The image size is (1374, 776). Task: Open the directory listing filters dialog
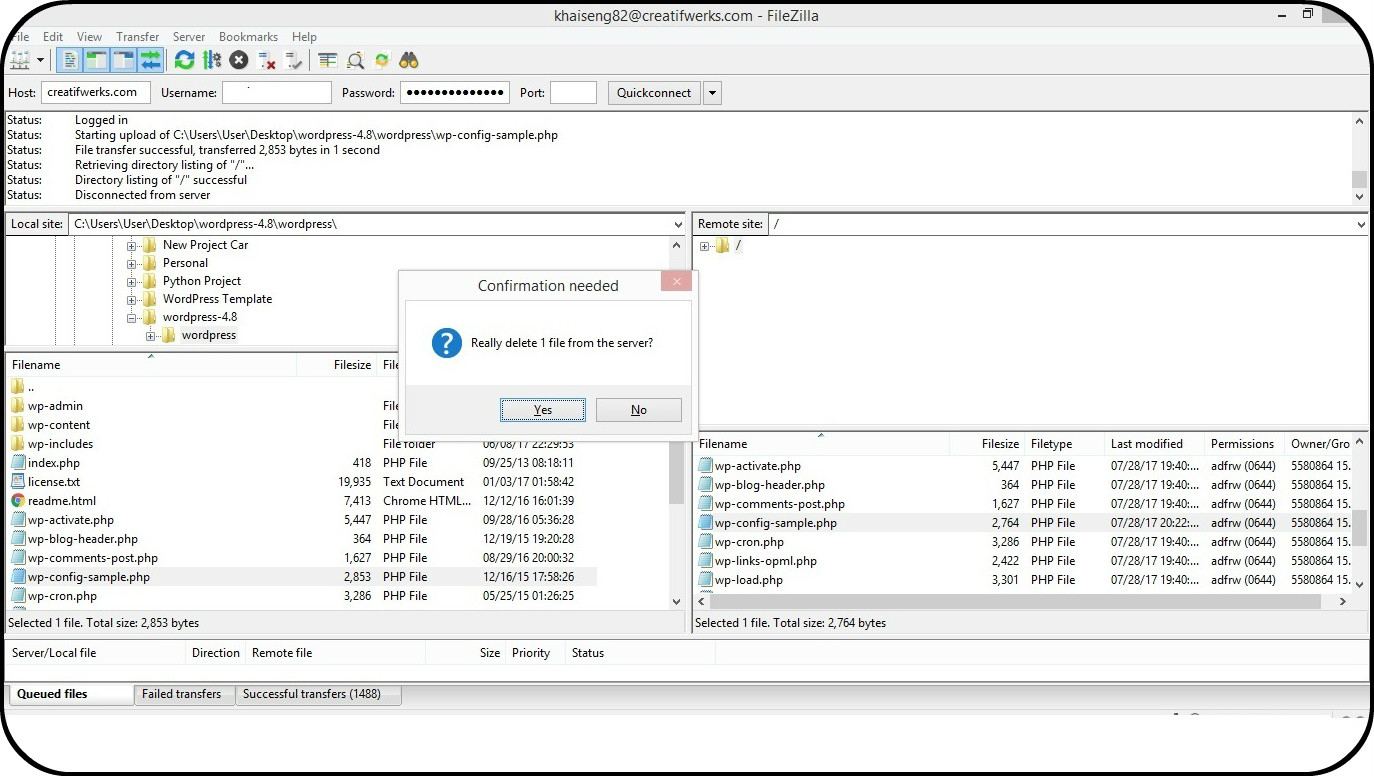point(328,60)
